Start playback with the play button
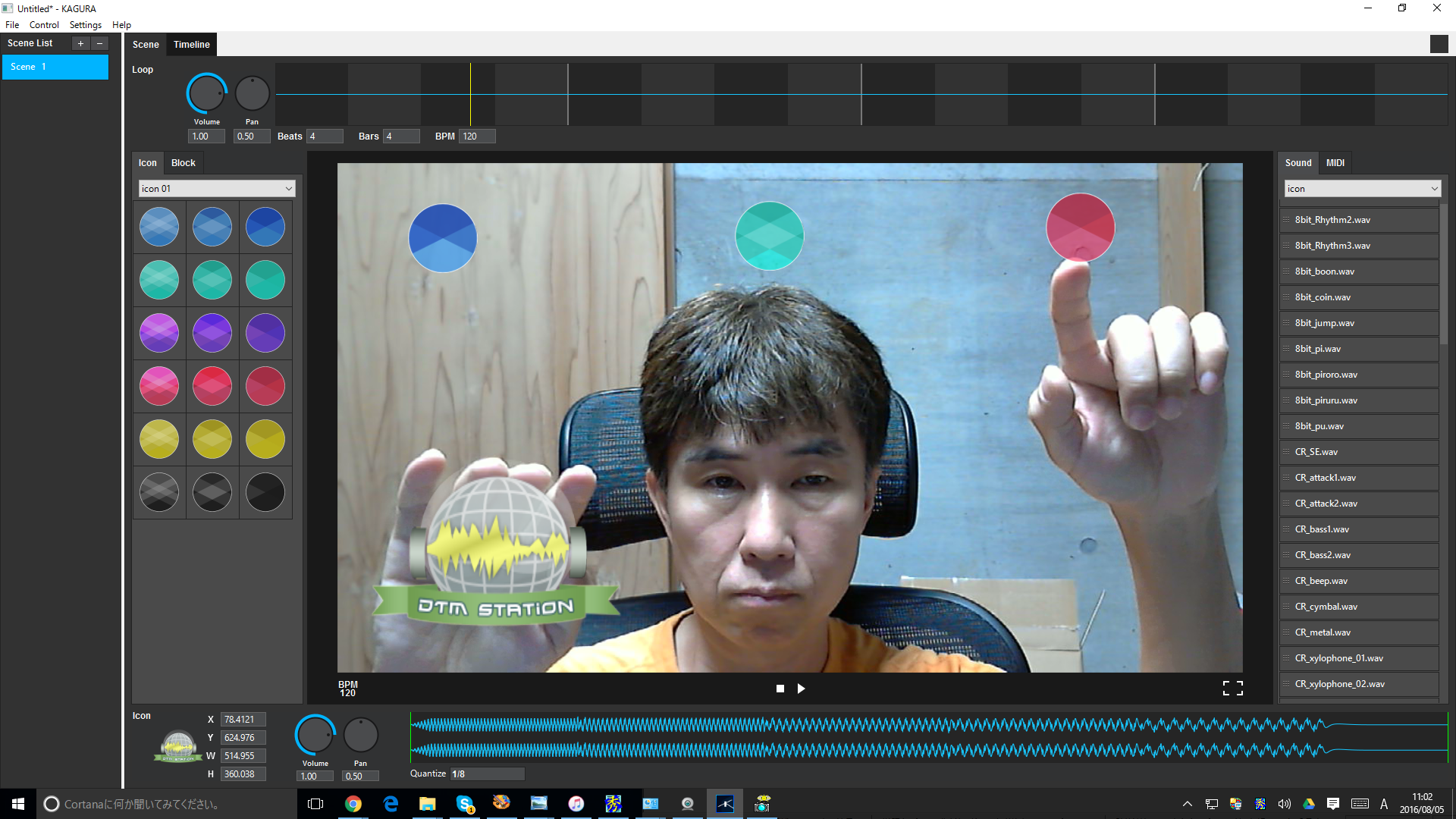1456x819 pixels. coord(802,689)
